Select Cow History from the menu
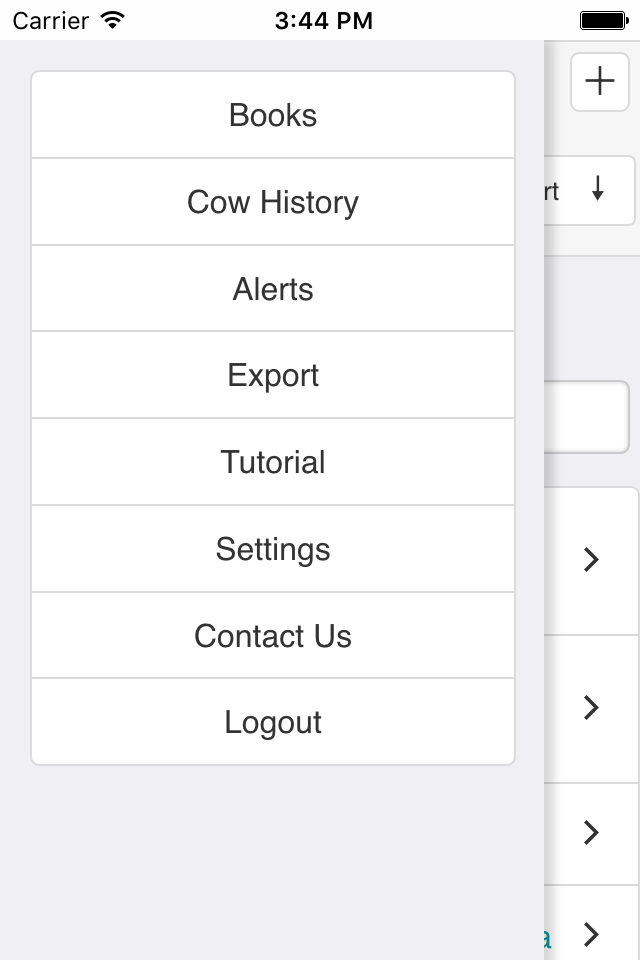This screenshot has height=960, width=640. coord(273,202)
